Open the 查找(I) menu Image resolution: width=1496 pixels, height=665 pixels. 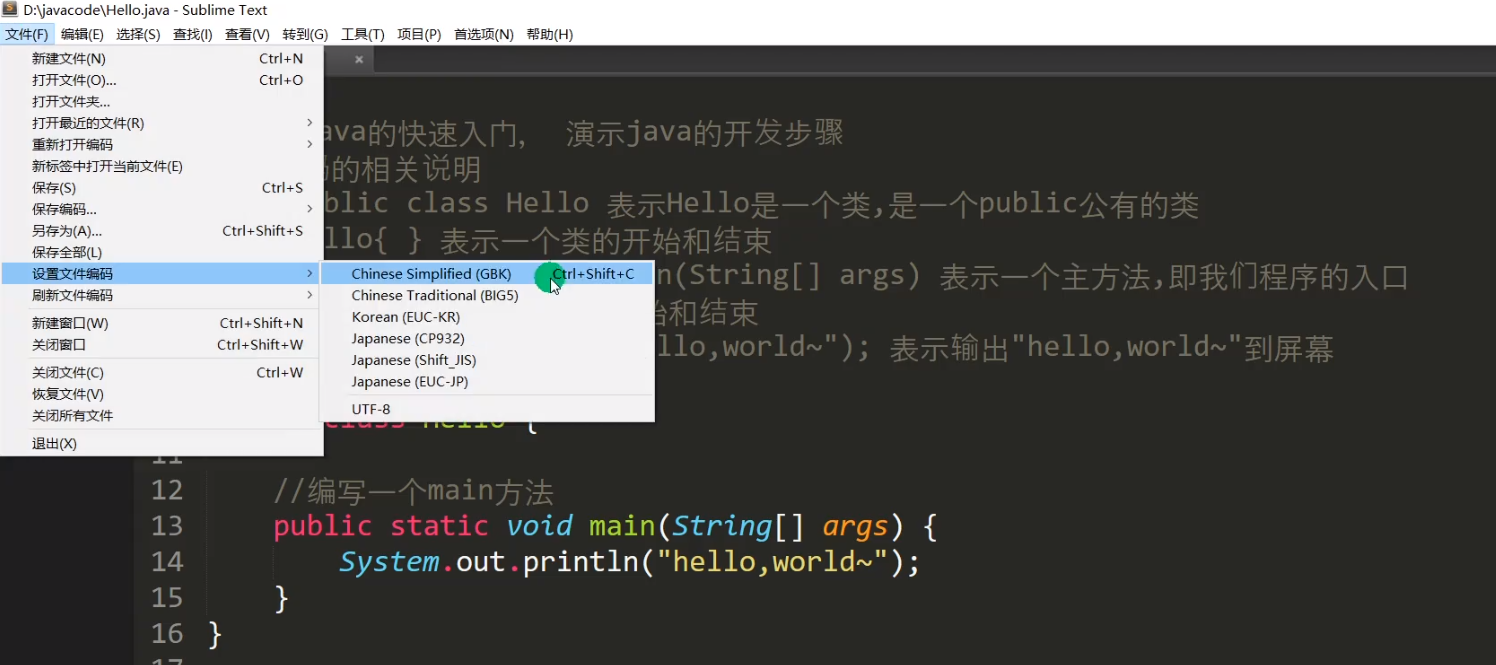193,34
